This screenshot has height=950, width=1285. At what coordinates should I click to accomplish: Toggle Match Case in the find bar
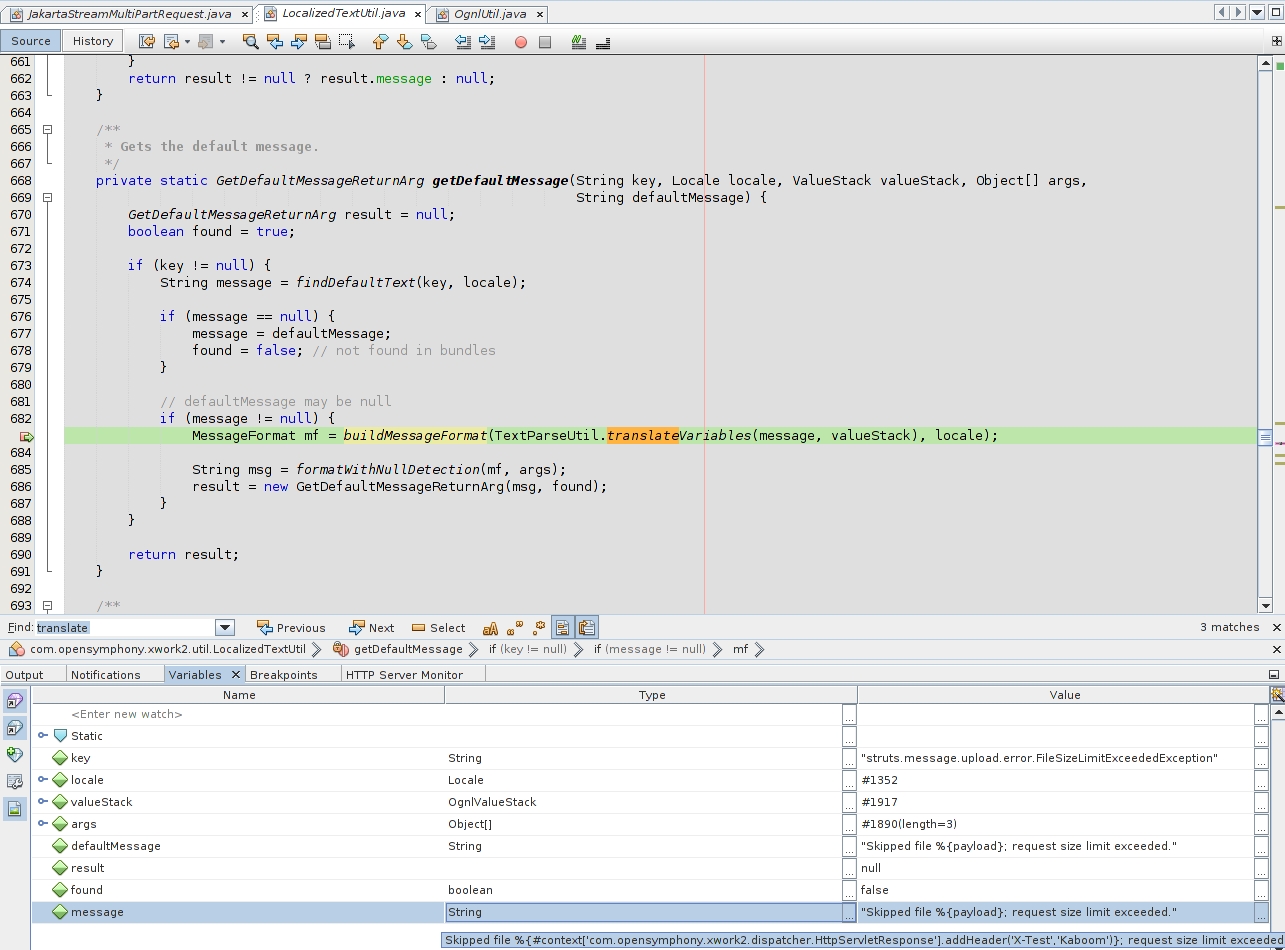490,628
